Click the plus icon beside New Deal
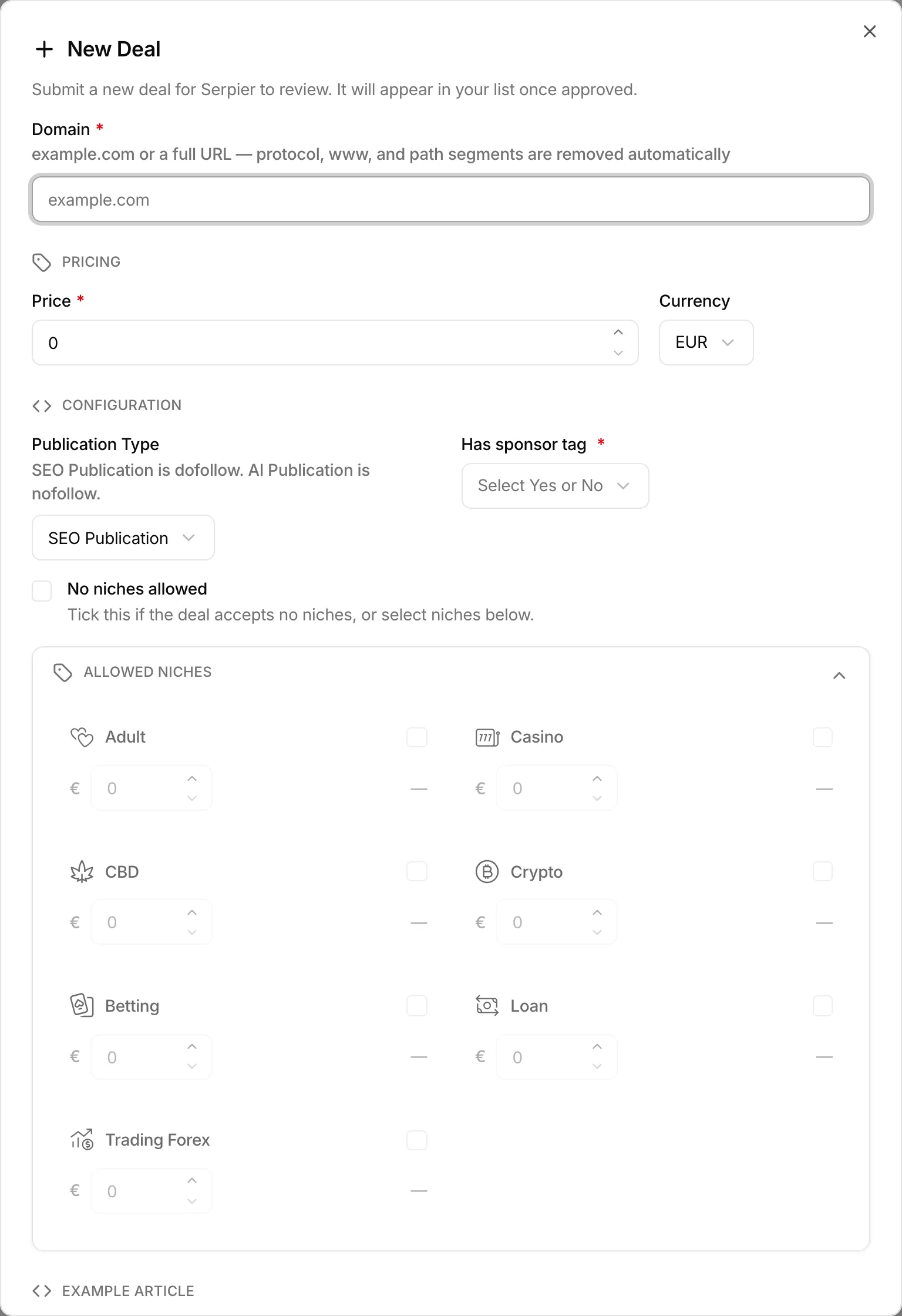Image resolution: width=902 pixels, height=1316 pixels. tap(44, 49)
